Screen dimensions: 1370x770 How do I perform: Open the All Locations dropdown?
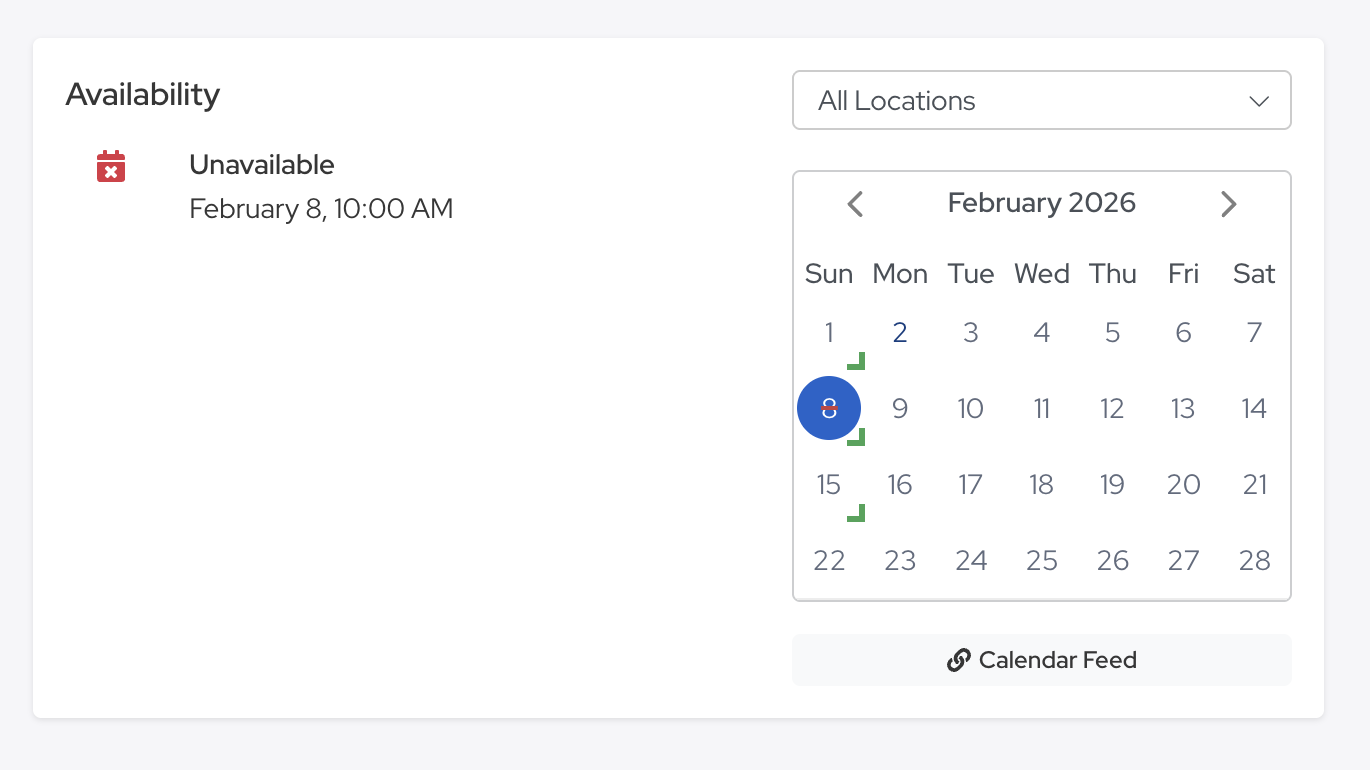pyautogui.click(x=1040, y=100)
